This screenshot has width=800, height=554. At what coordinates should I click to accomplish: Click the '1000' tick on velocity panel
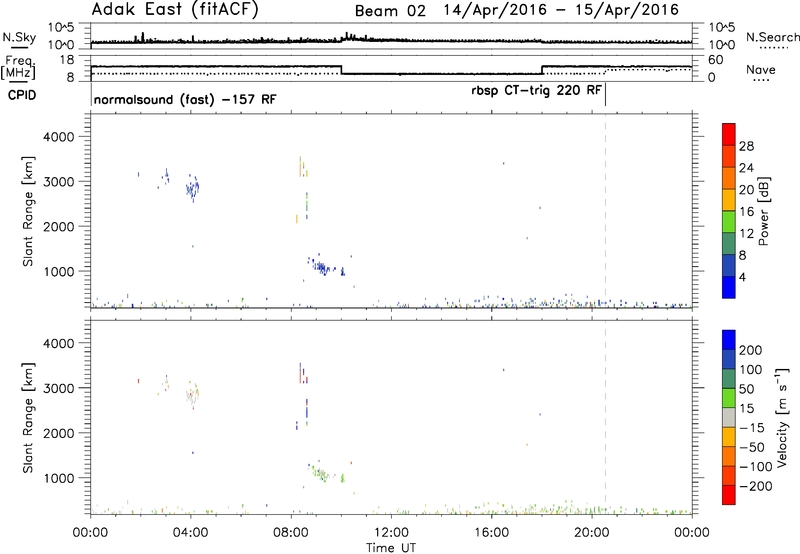(x=58, y=478)
